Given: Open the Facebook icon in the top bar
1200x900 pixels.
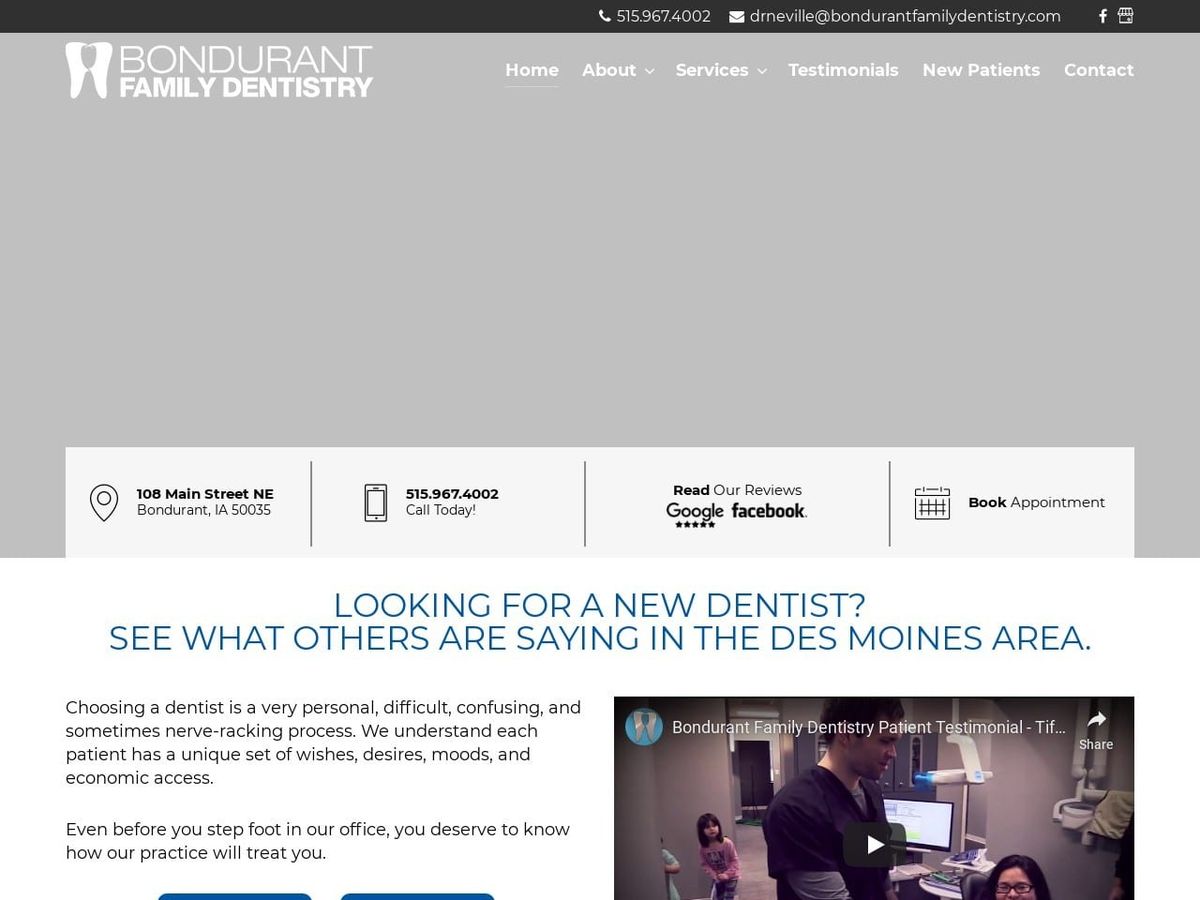Looking at the screenshot, I should (x=1103, y=16).
